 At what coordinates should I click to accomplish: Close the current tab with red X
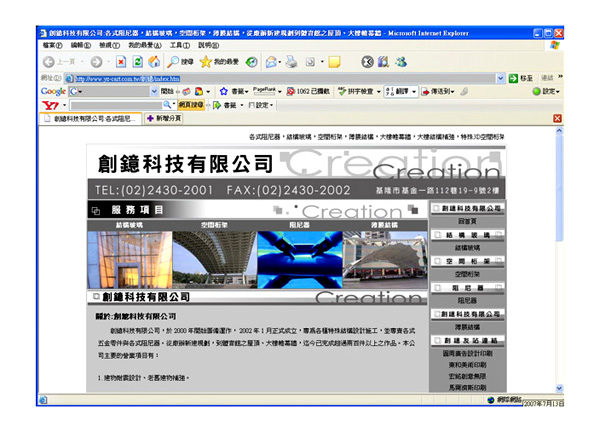pyautogui.click(x=558, y=119)
